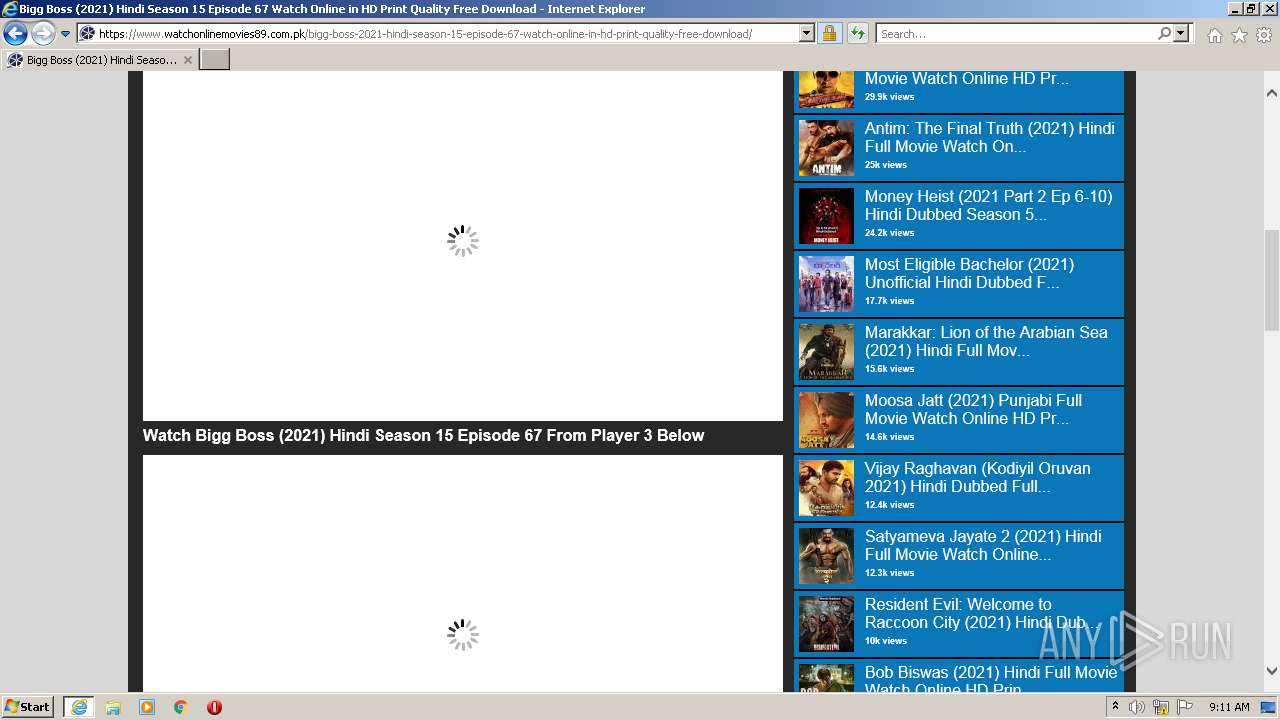Open Bob Biswas (2021) Hindi link
Screen dimensions: 1280x720
pos(991,678)
